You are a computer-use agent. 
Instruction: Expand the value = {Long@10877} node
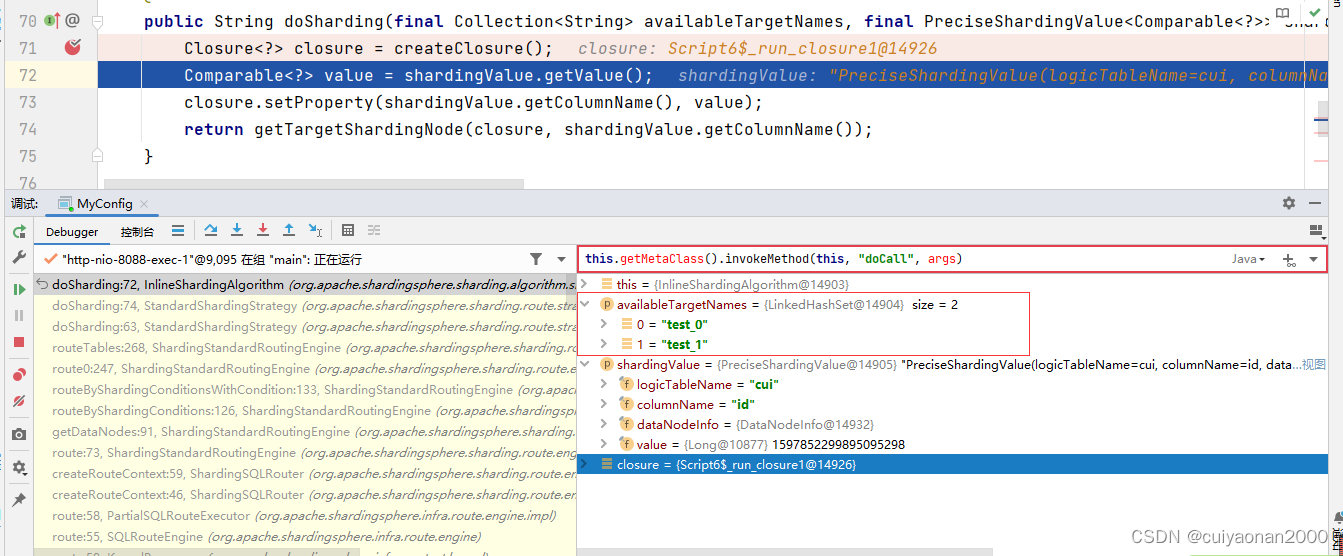[x=603, y=444]
